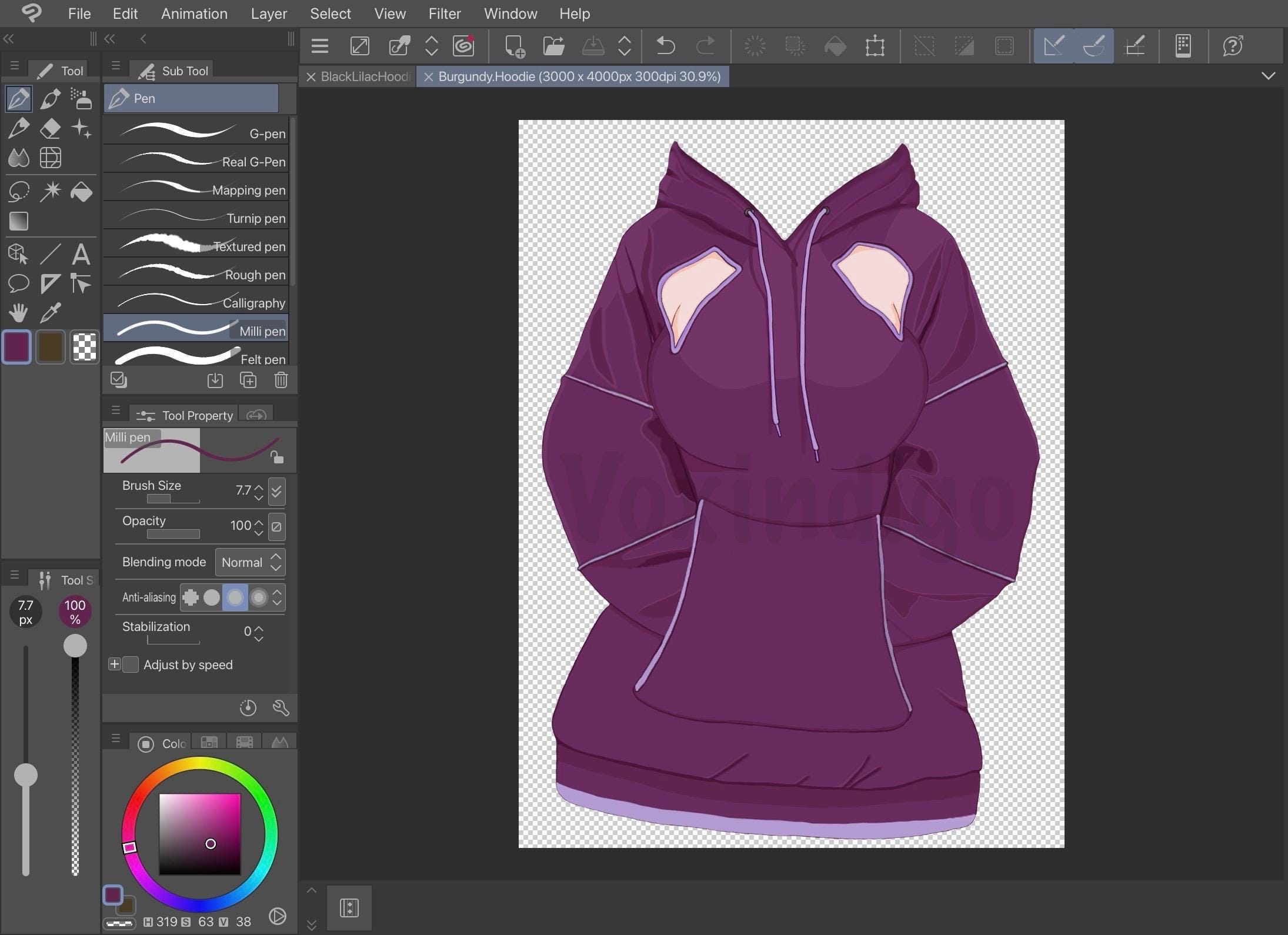This screenshot has height=935, width=1288.
Task: Select the strongest anti-aliasing option
Action: point(259,597)
